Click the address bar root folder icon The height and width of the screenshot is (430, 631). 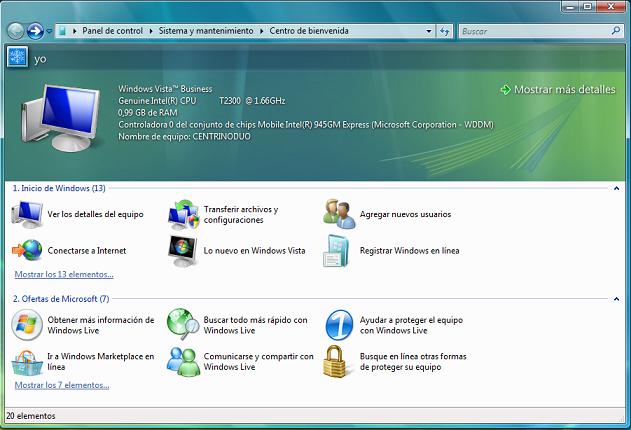point(62,31)
